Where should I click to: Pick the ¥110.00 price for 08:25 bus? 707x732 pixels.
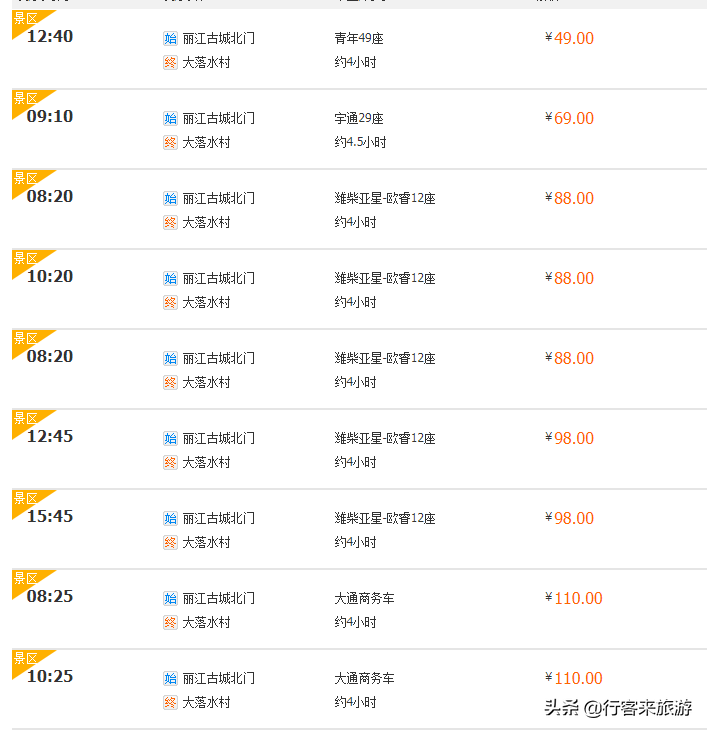[573, 598]
